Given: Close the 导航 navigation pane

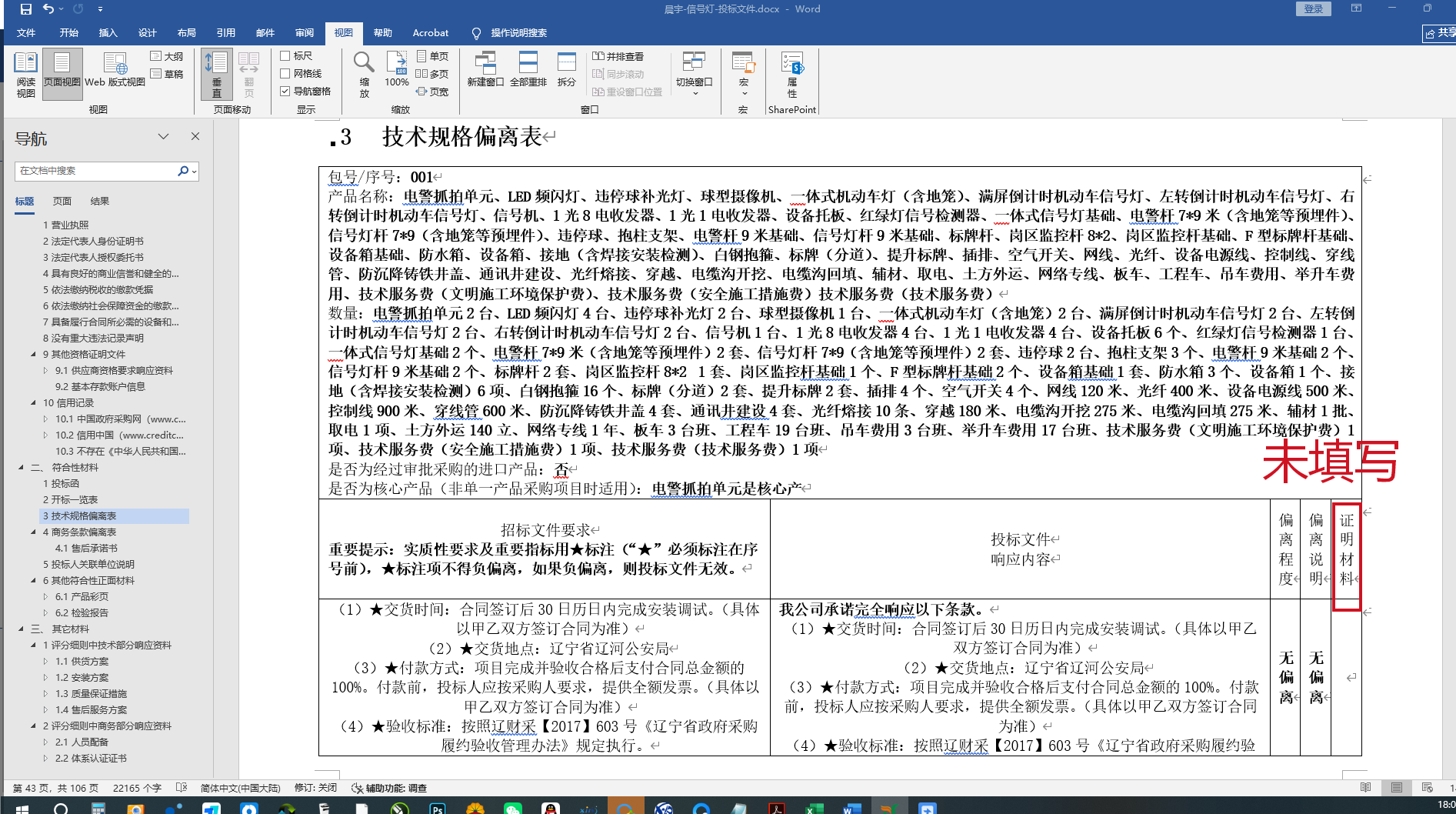Looking at the screenshot, I should [195, 137].
